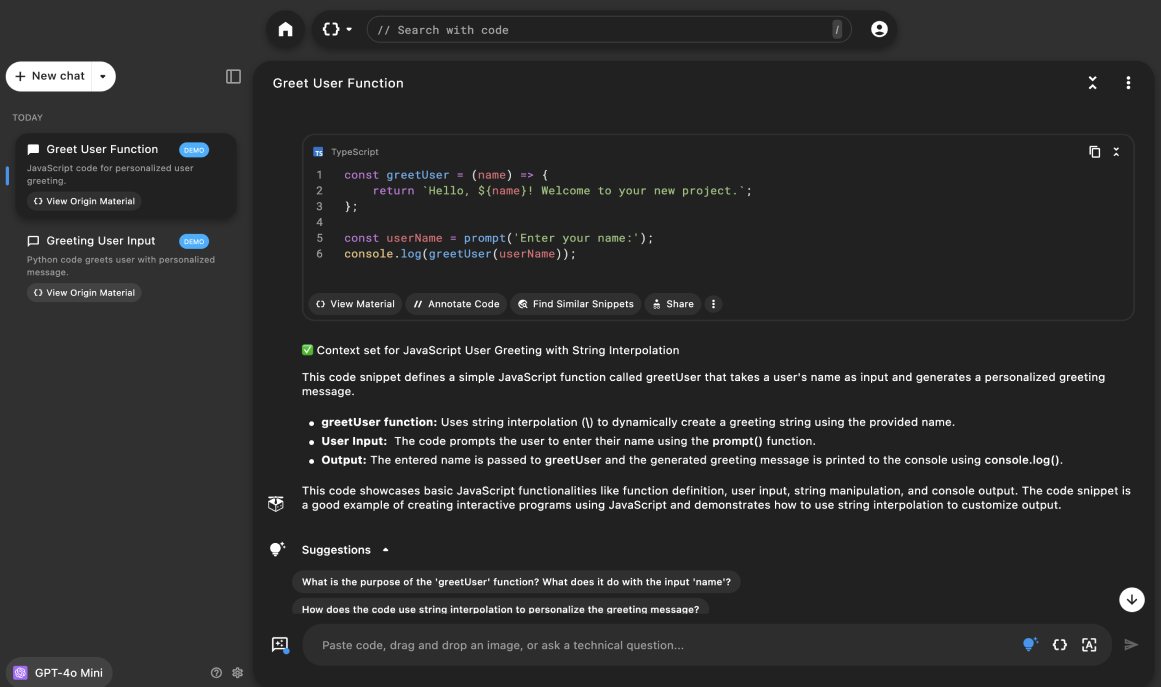Viewport: 1161px width, 687px height.
Task: Collapse the chat view with the top-right arrows icon
Action: [1093, 83]
